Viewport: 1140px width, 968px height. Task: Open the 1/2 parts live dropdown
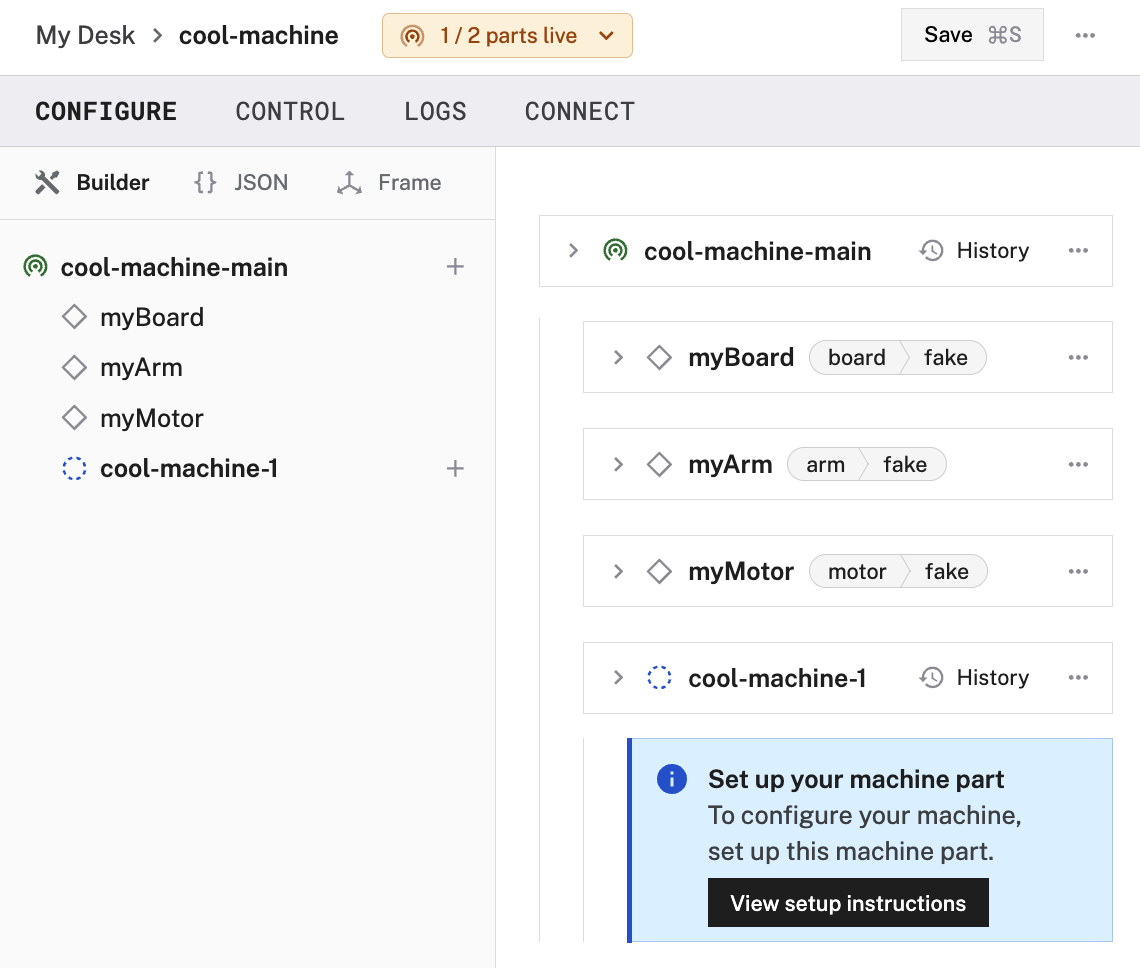pos(507,34)
